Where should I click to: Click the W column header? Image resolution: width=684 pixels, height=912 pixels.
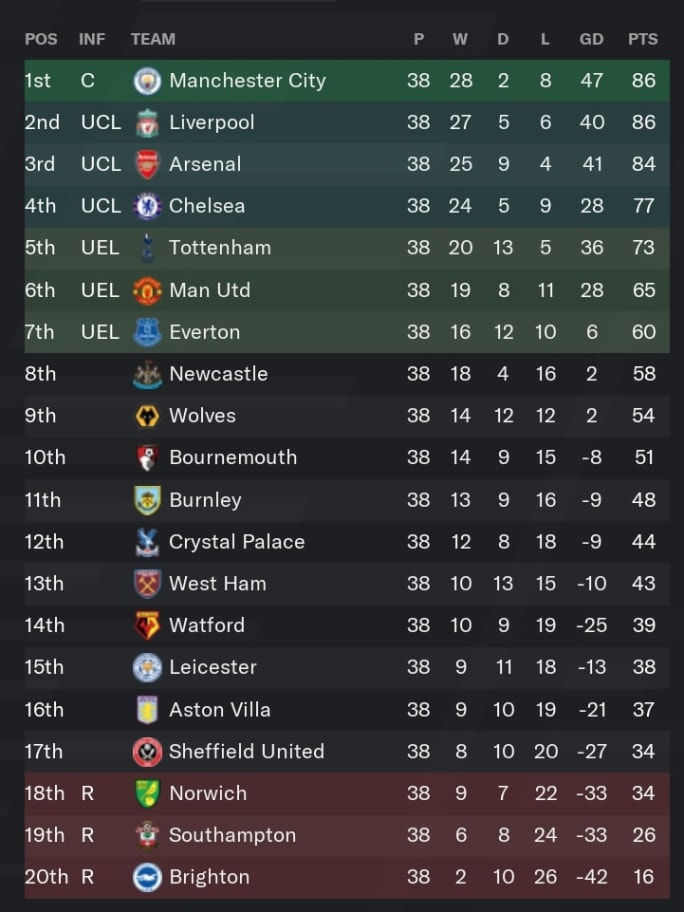click(x=460, y=39)
